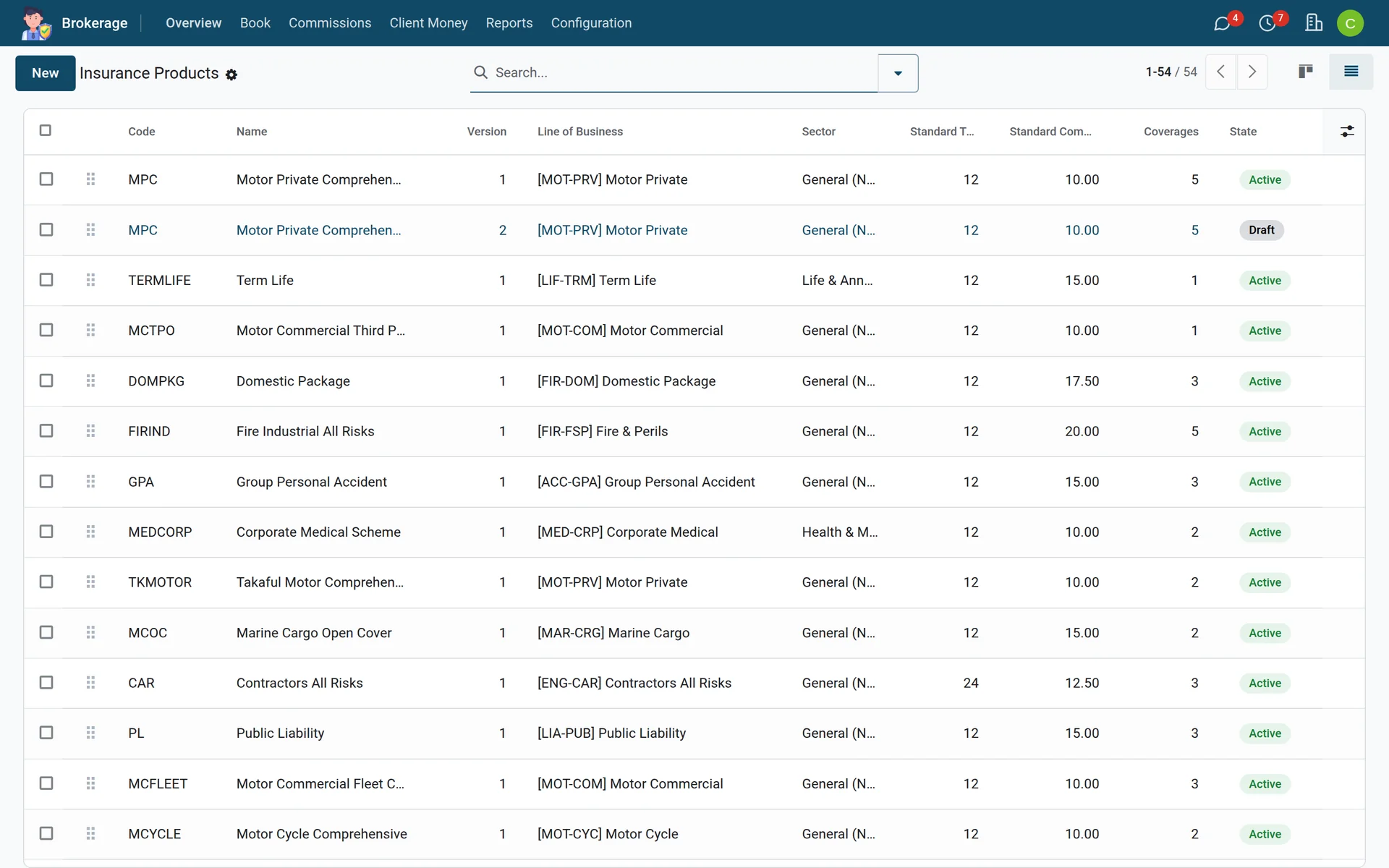1389x868 pixels.
Task: Check the CAR row checkbox
Action: coord(46,682)
